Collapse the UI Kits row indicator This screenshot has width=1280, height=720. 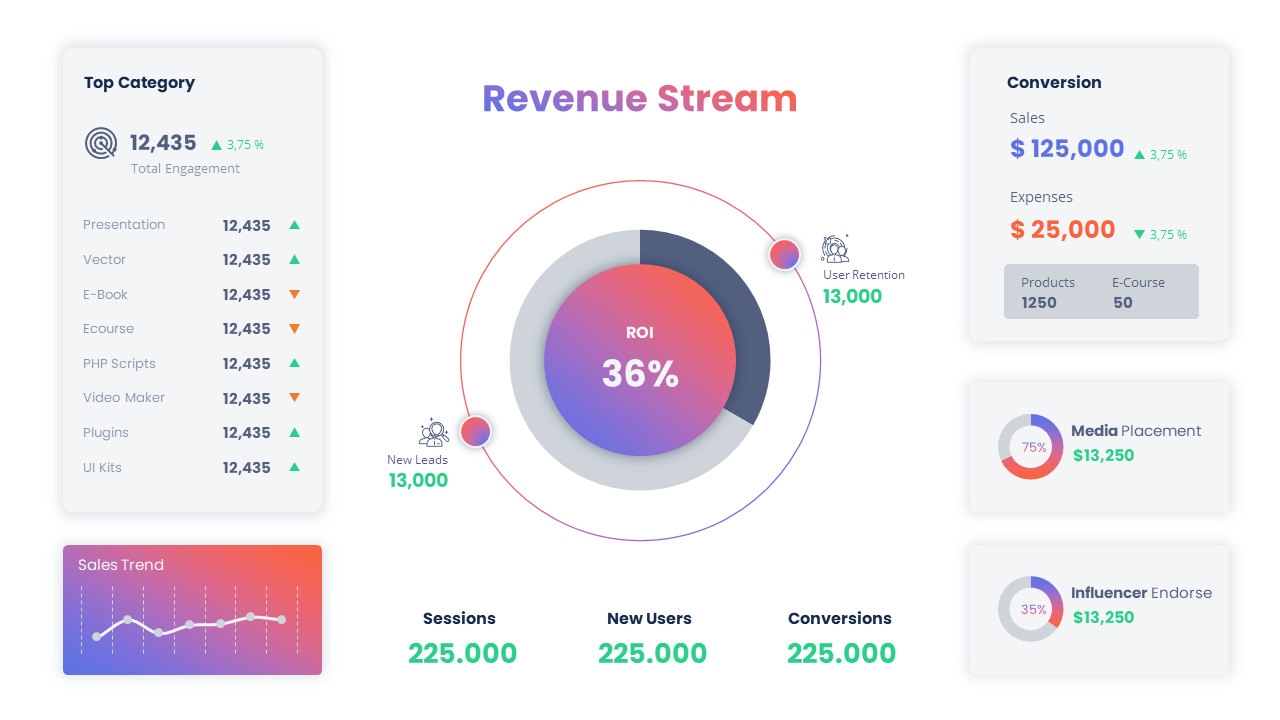[293, 466]
